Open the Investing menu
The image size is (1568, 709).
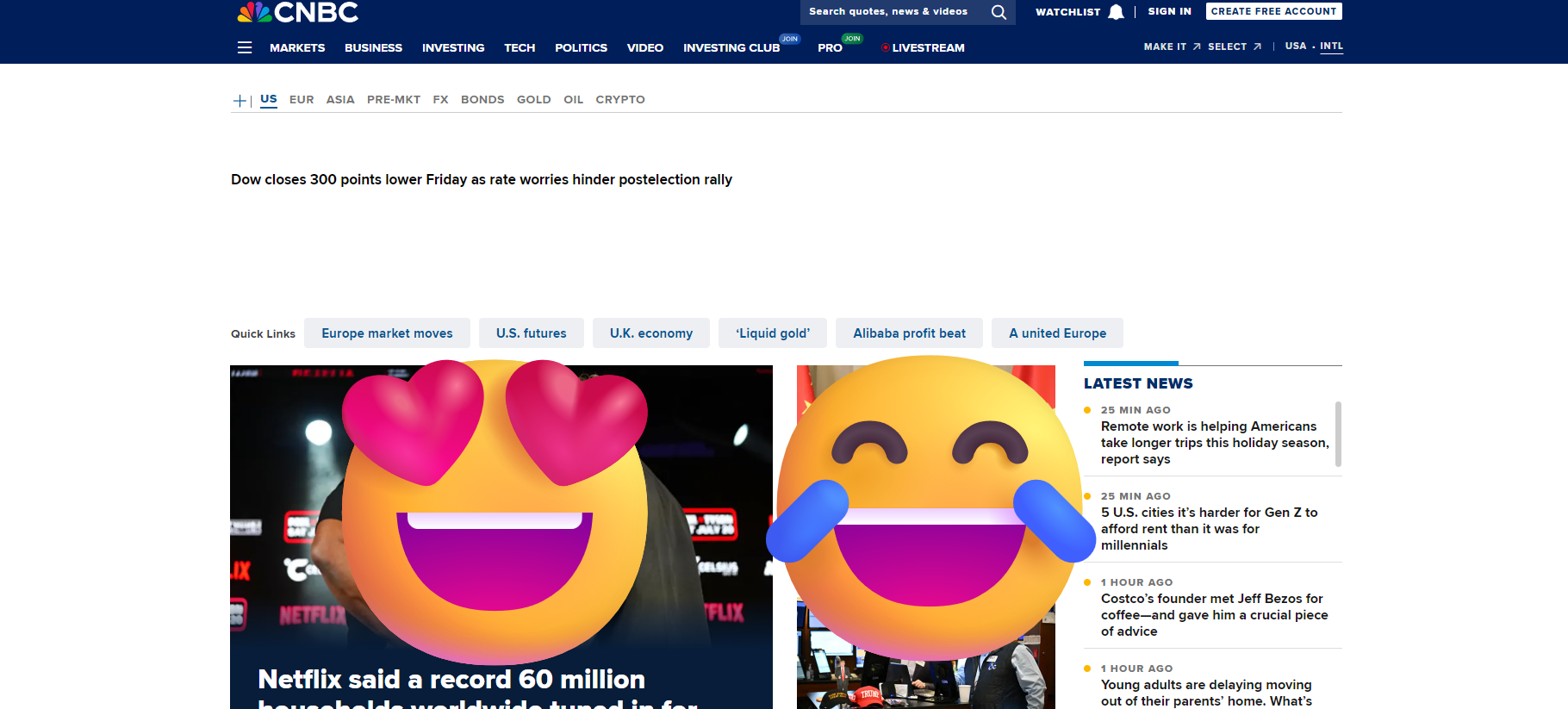point(453,47)
